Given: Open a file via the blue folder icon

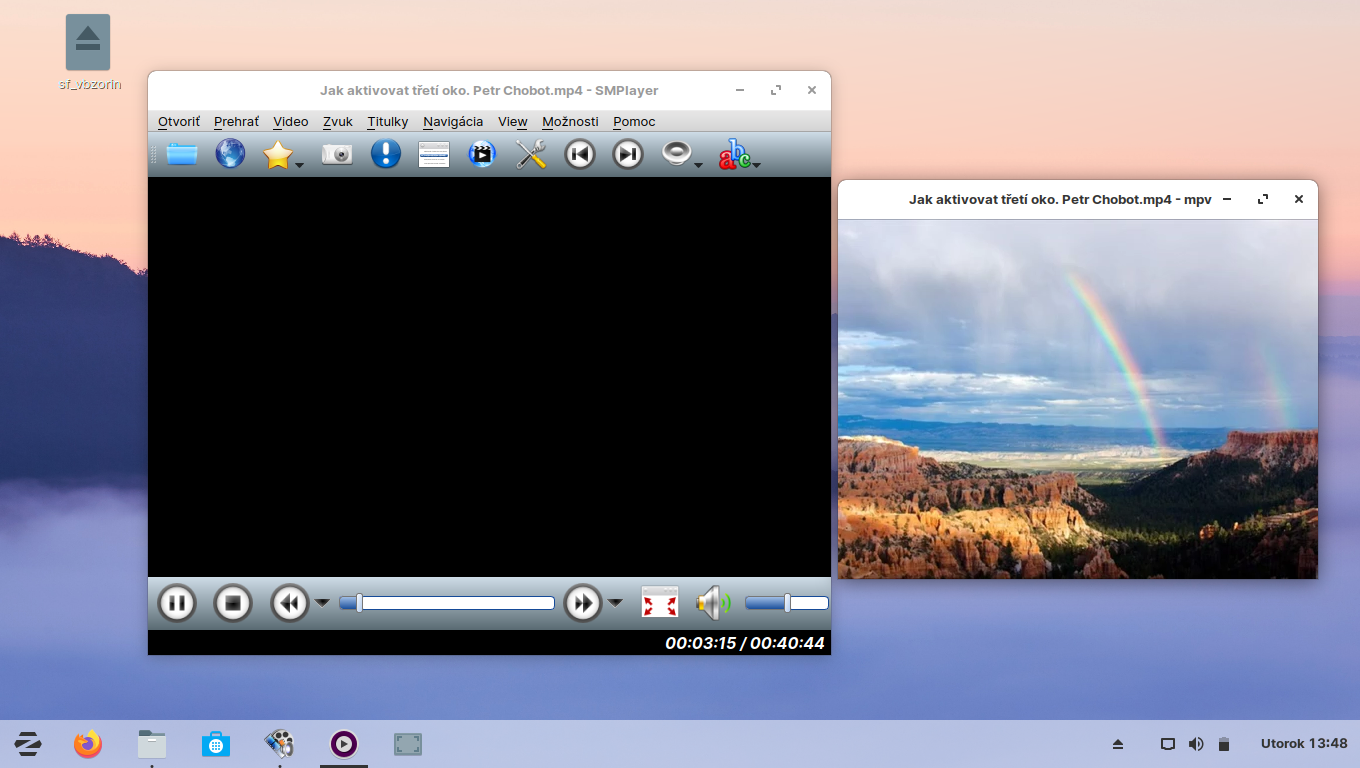Looking at the screenshot, I should [x=181, y=154].
